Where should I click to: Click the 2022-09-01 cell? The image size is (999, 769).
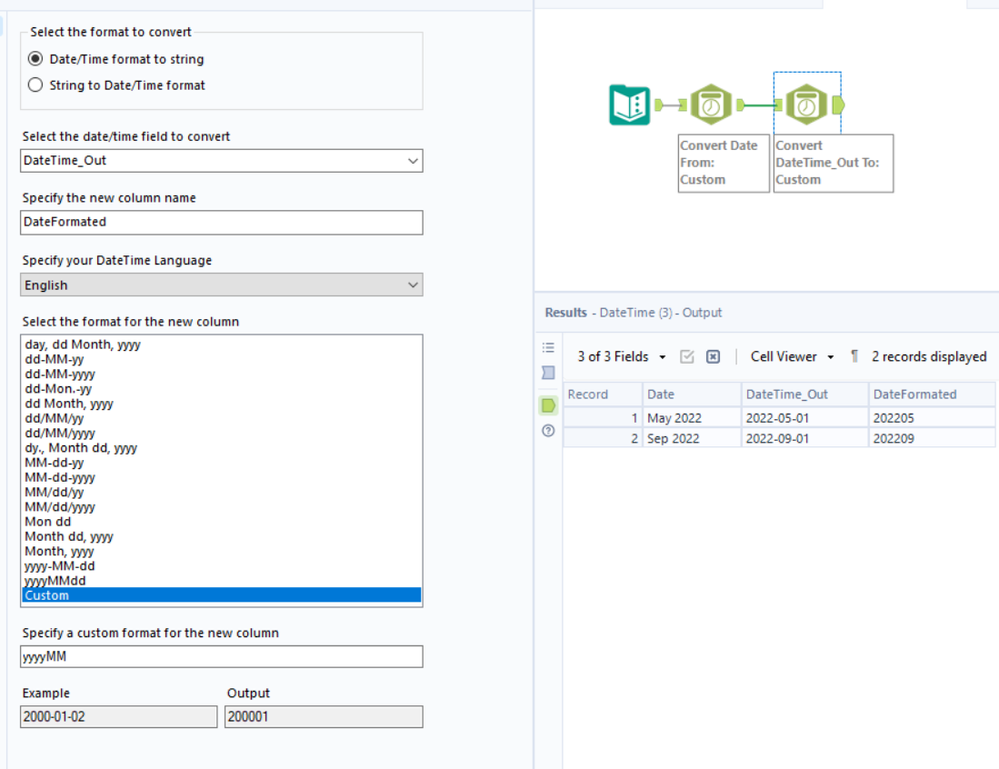(x=805, y=438)
